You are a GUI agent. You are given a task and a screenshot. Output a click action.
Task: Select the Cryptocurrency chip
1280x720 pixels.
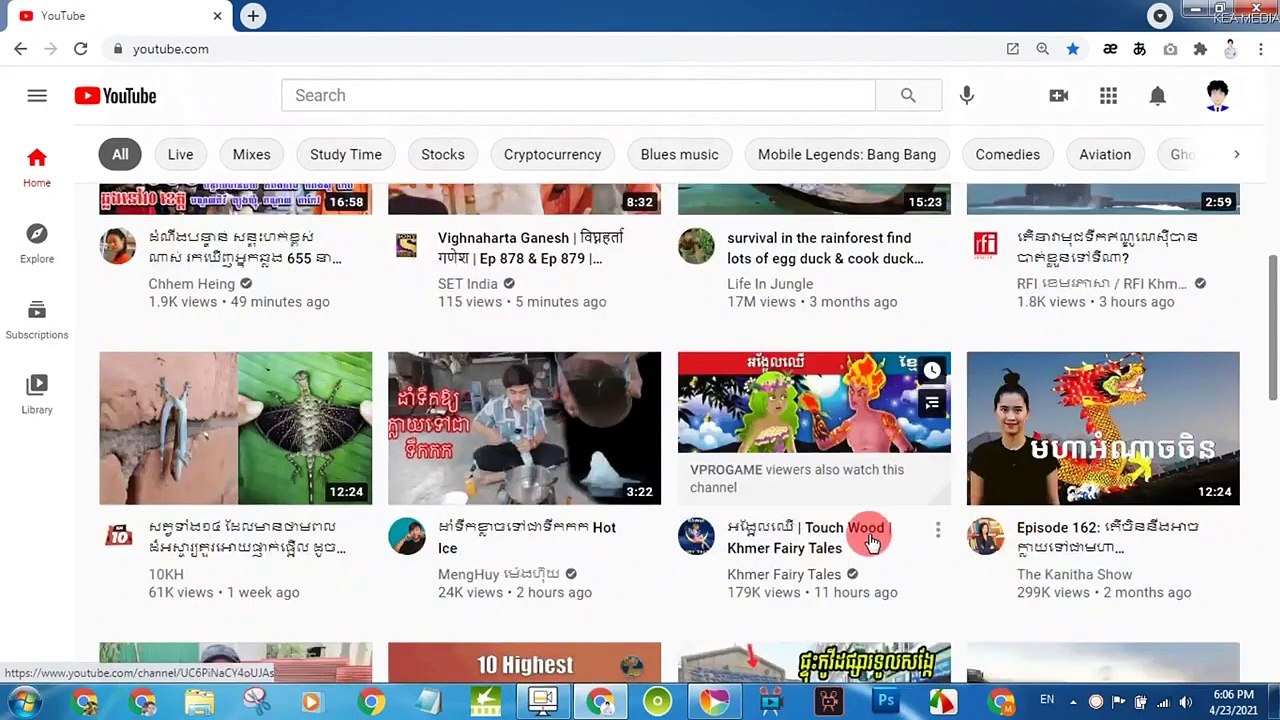(553, 154)
